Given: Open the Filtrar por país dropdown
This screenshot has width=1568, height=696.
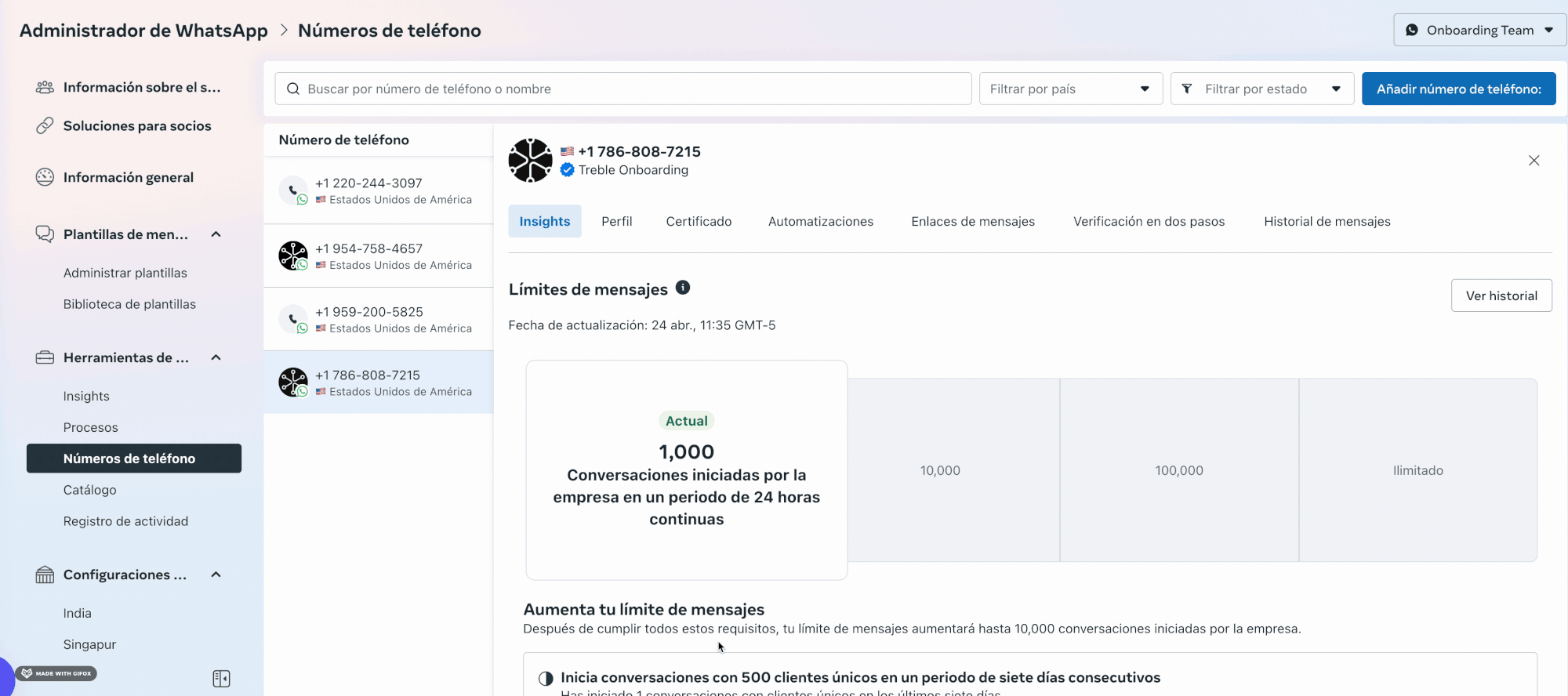Looking at the screenshot, I should click(1071, 89).
